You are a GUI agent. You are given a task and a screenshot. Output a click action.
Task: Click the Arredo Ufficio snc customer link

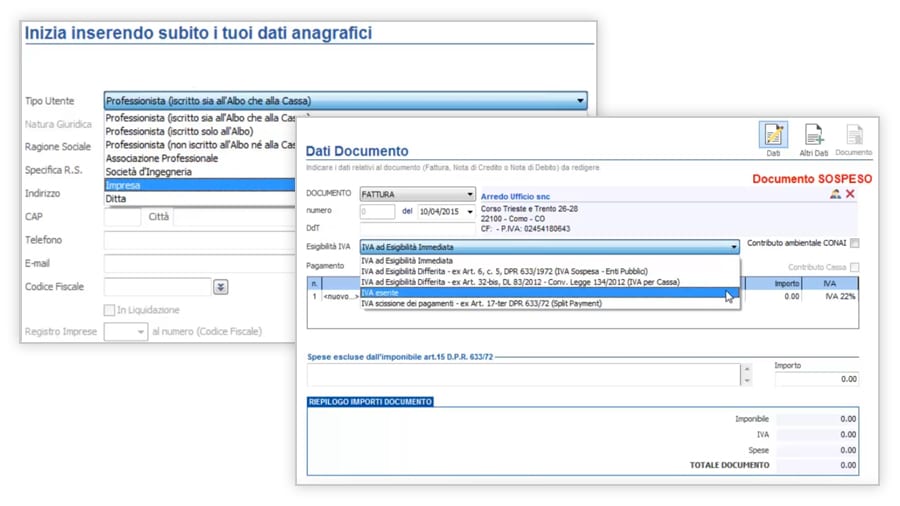(515, 197)
